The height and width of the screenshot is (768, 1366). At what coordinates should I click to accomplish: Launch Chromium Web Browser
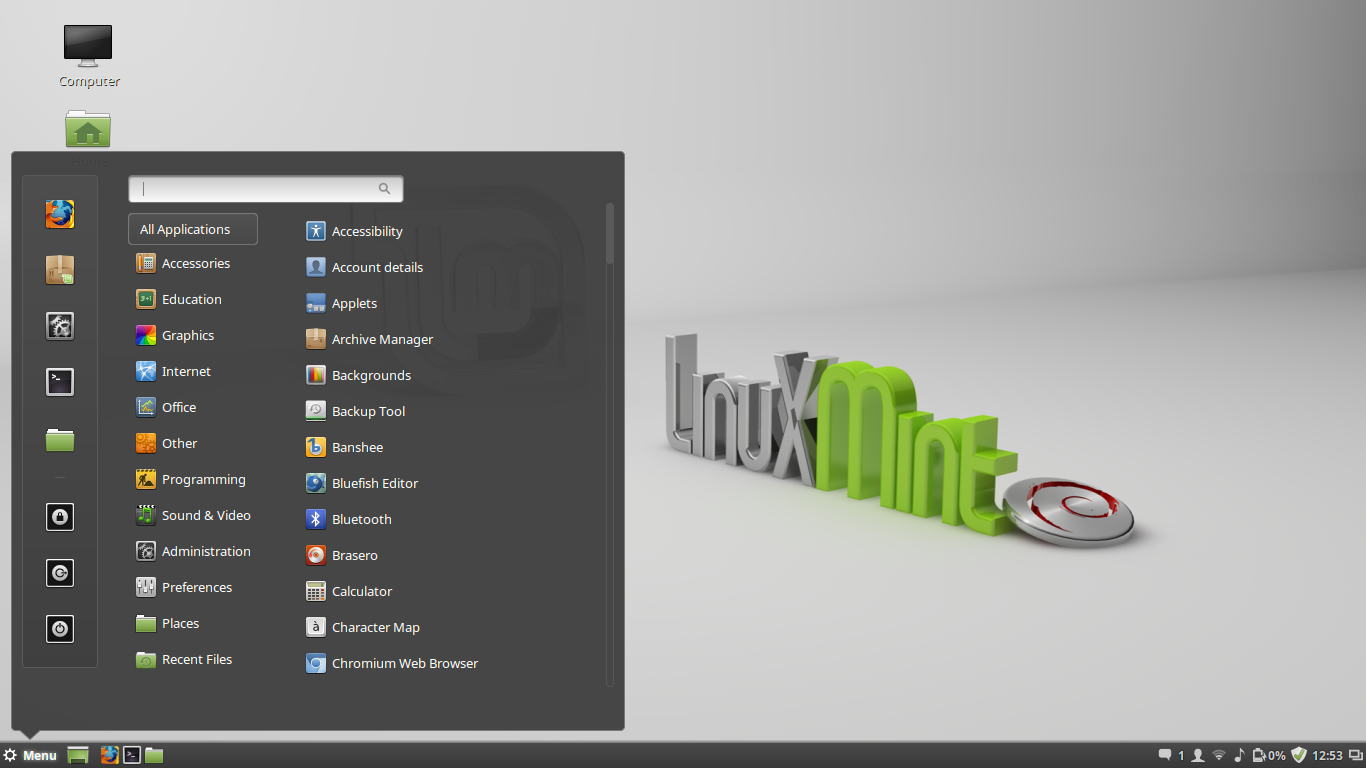[404, 663]
